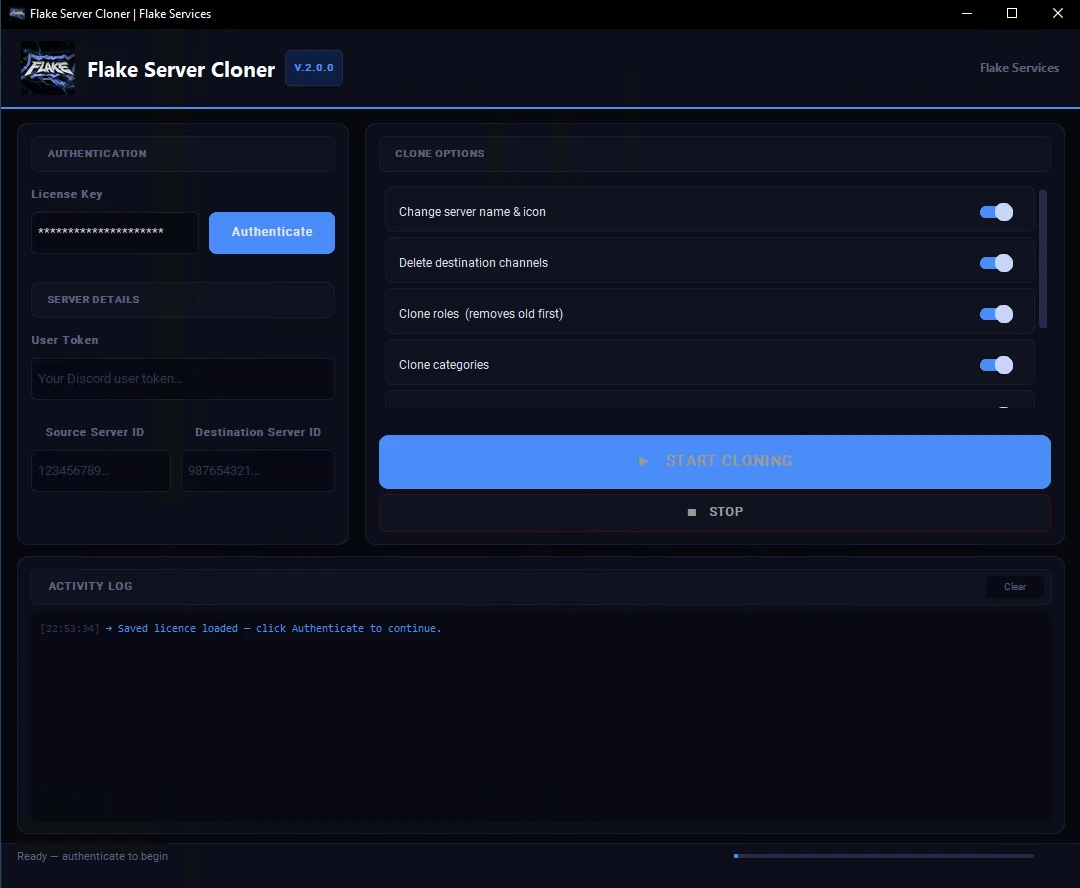Maximize the Flake Server Cloner window
Screen dimensions: 1080x888
click(x=1012, y=13)
